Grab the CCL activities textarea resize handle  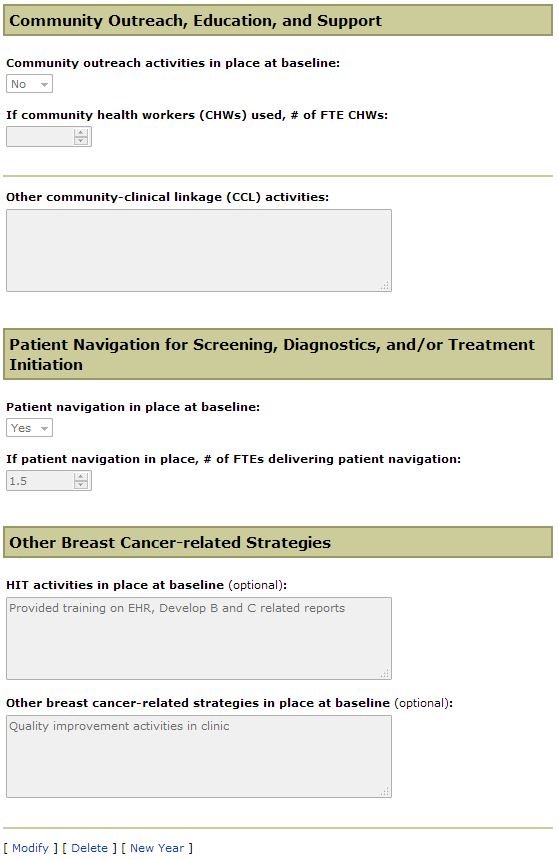tap(385, 286)
